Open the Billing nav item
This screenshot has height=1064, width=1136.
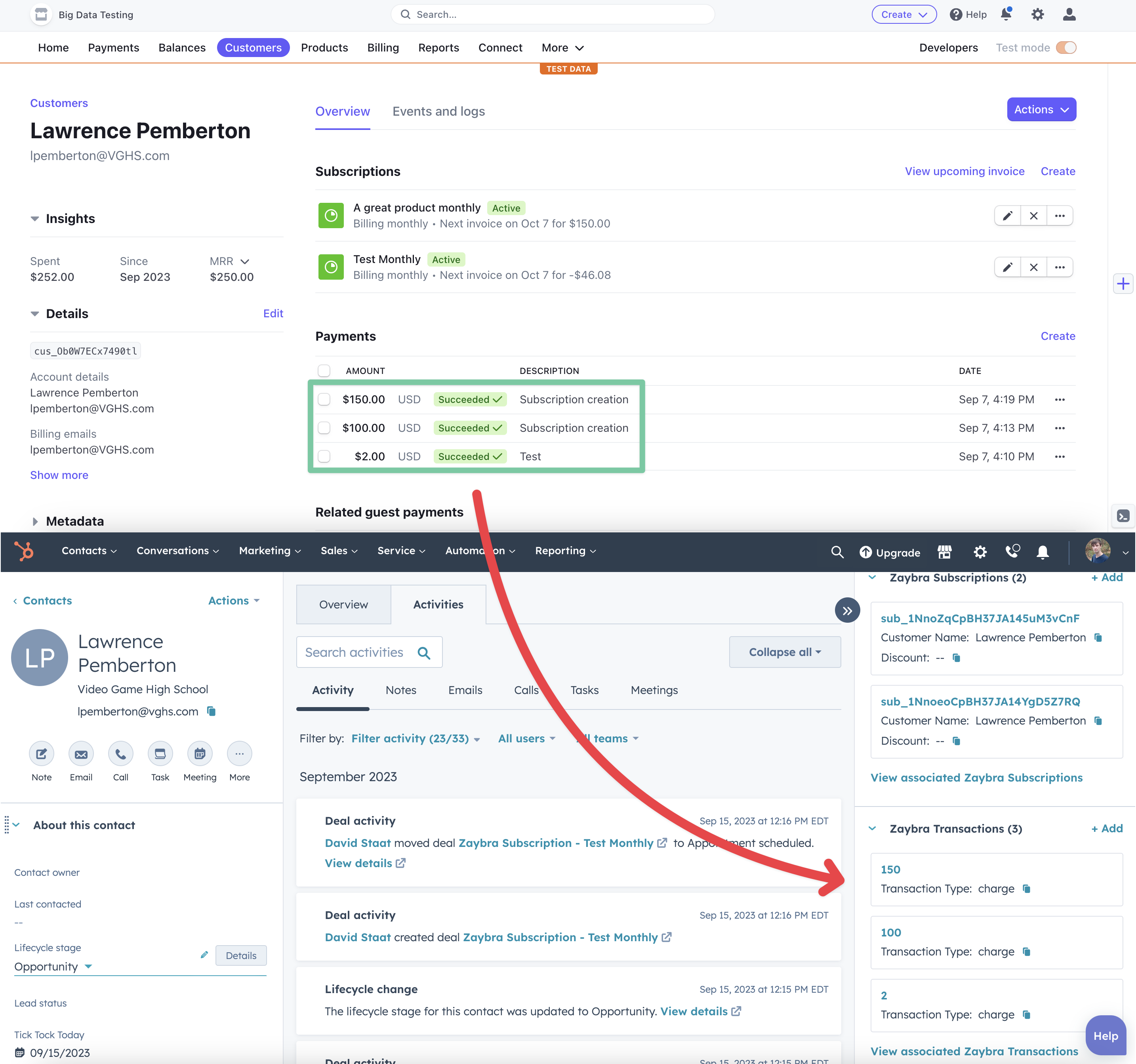(383, 48)
